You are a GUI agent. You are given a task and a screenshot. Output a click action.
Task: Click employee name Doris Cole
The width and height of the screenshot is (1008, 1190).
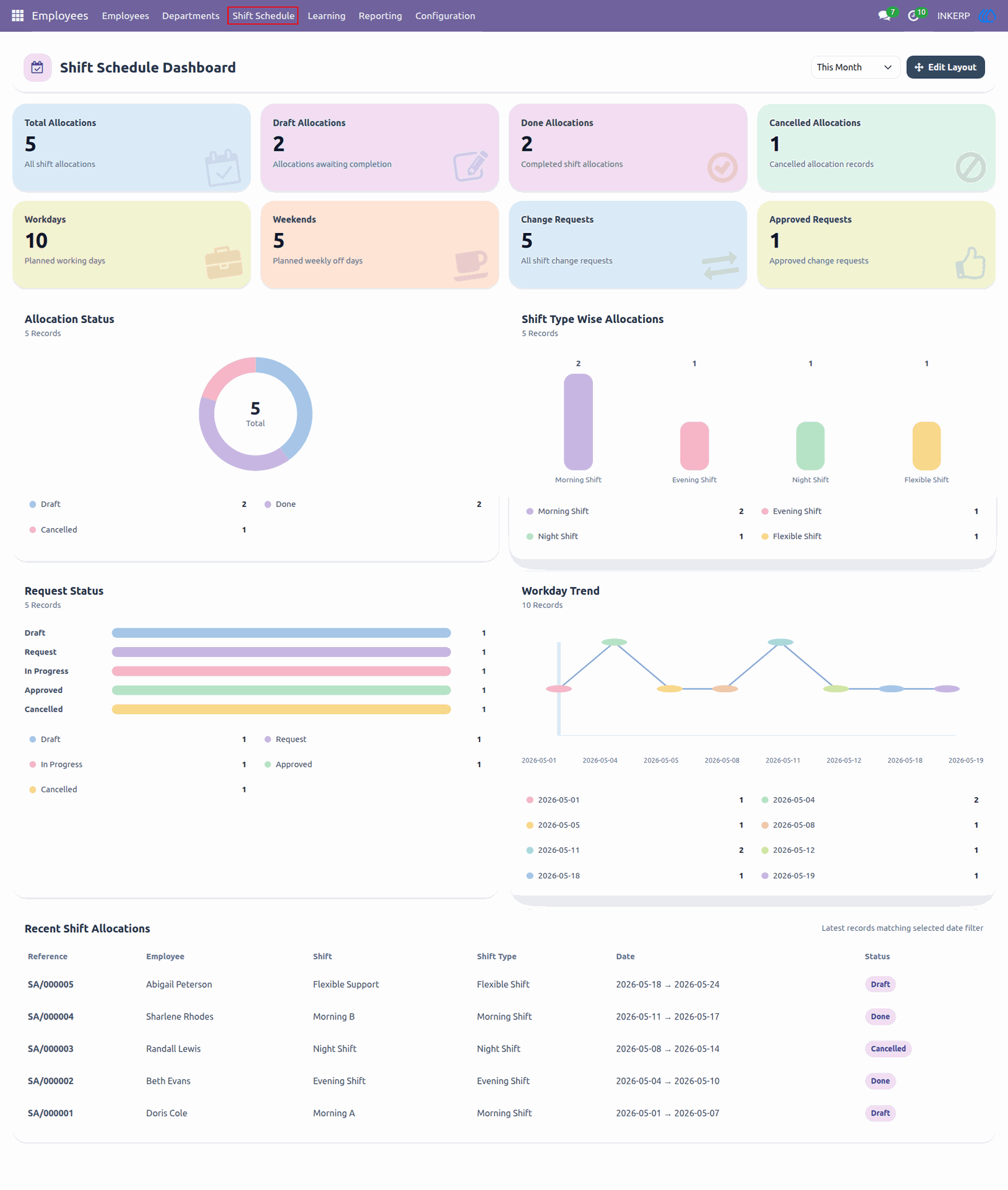(x=167, y=1113)
